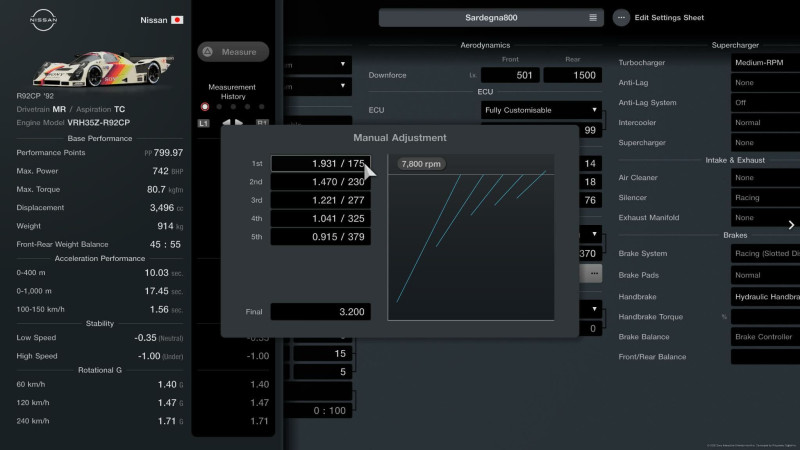The width and height of the screenshot is (800, 450).
Task: Select the first measurement history dot
Action: 205,107
